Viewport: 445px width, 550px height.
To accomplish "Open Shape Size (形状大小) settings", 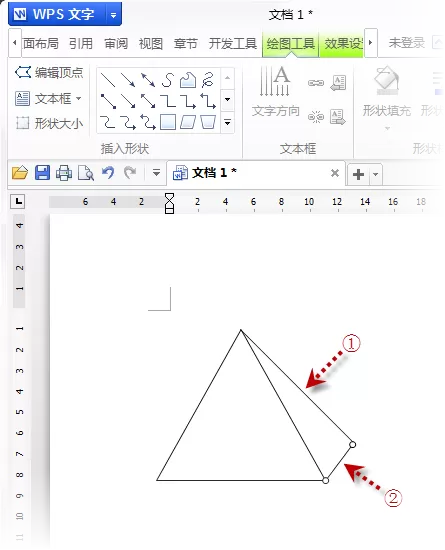I will tap(49, 123).
